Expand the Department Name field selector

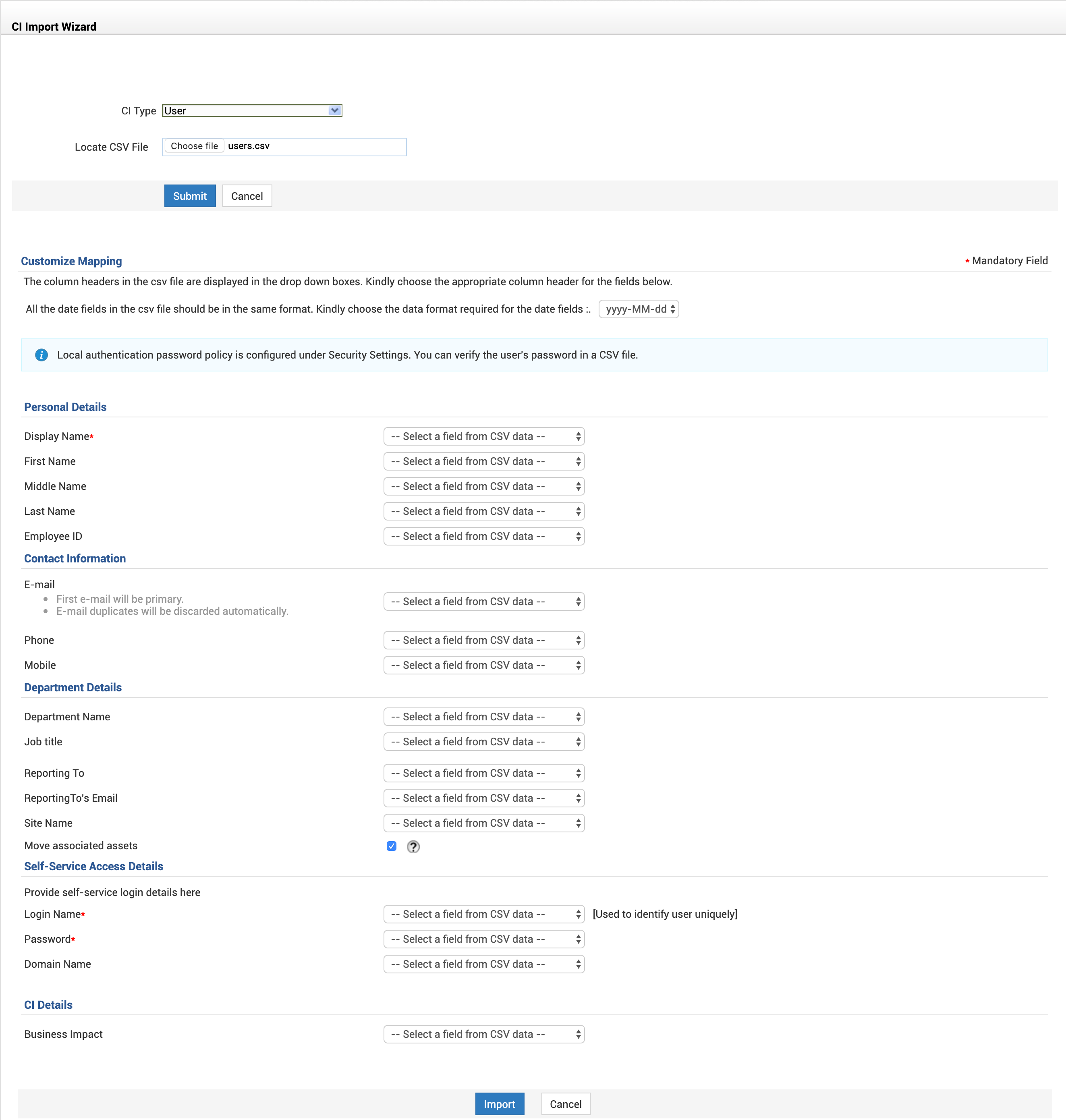click(483, 717)
